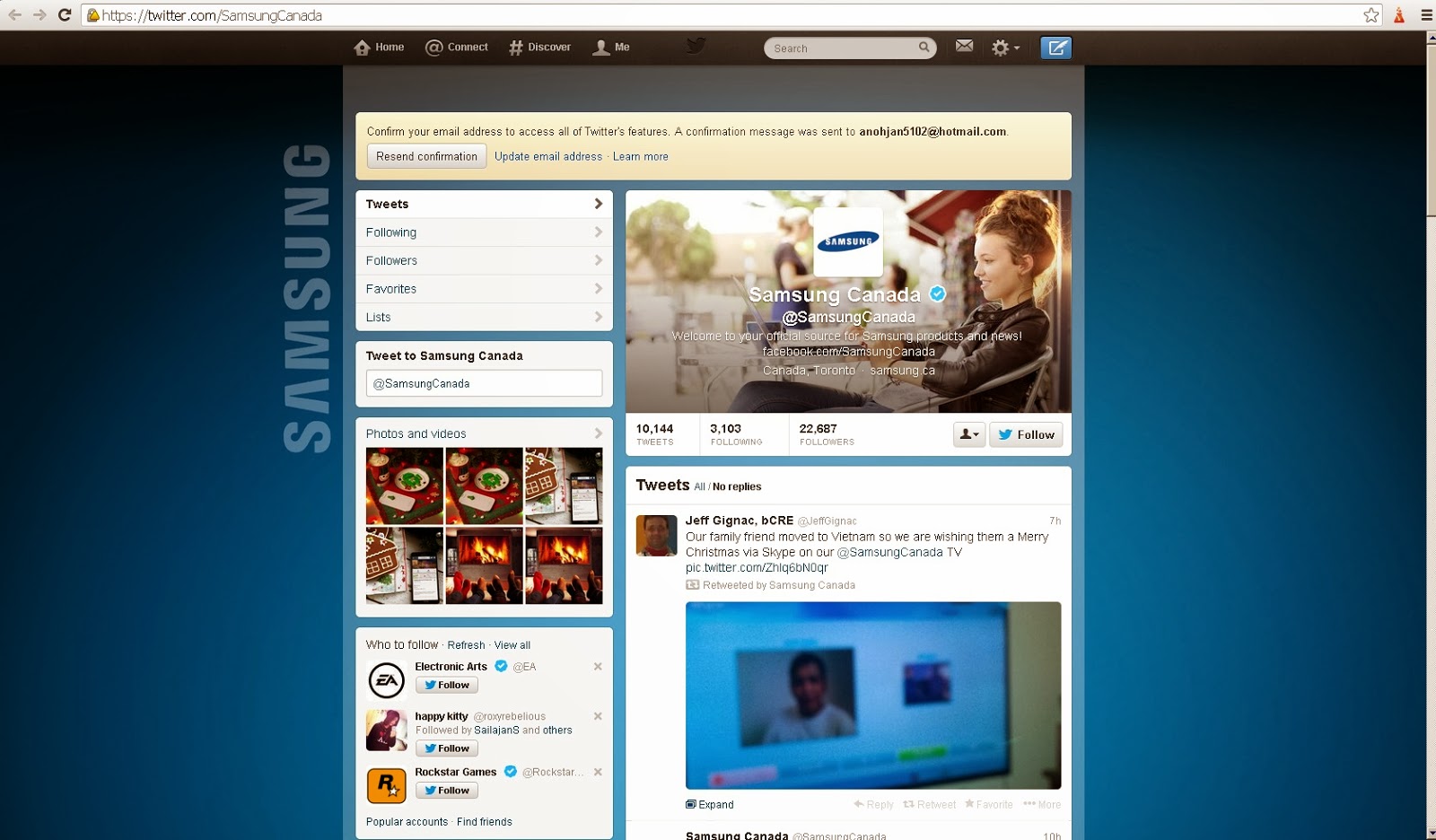Bookmark this page with the star icon
The height and width of the screenshot is (840, 1436).
pyautogui.click(x=1370, y=15)
